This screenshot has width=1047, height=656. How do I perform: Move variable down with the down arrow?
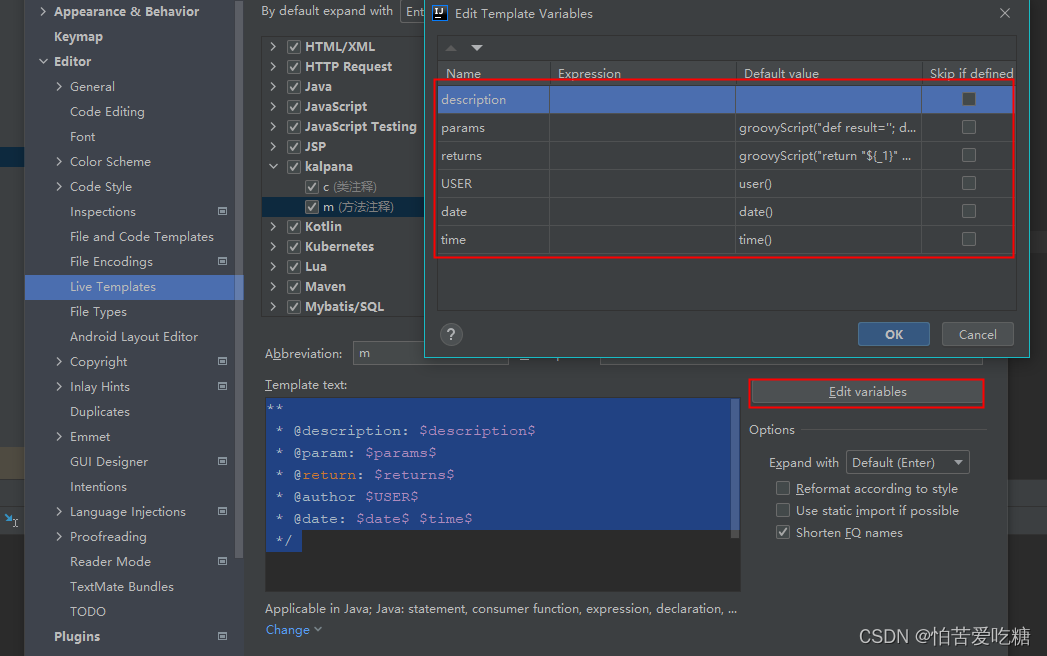coord(477,48)
